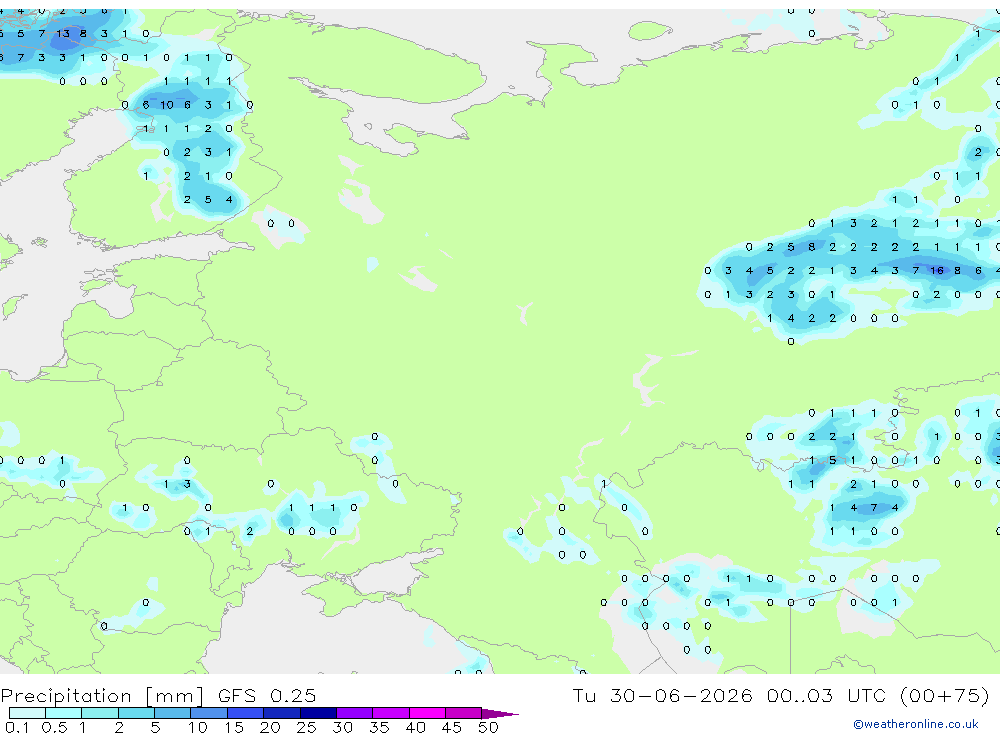Select the 15–20 mm legend swatch
The height and width of the screenshot is (733, 1000).
(x=245, y=713)
